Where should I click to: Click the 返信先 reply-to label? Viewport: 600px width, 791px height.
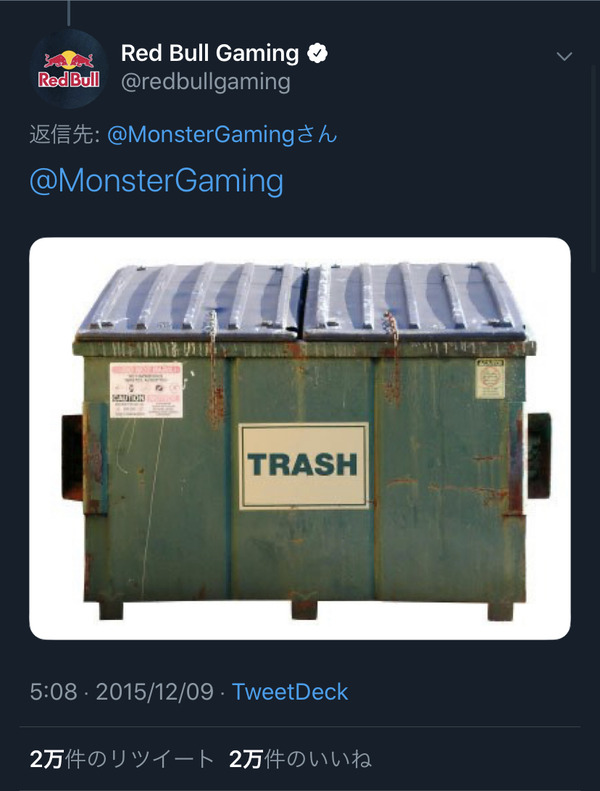point(65,135)
